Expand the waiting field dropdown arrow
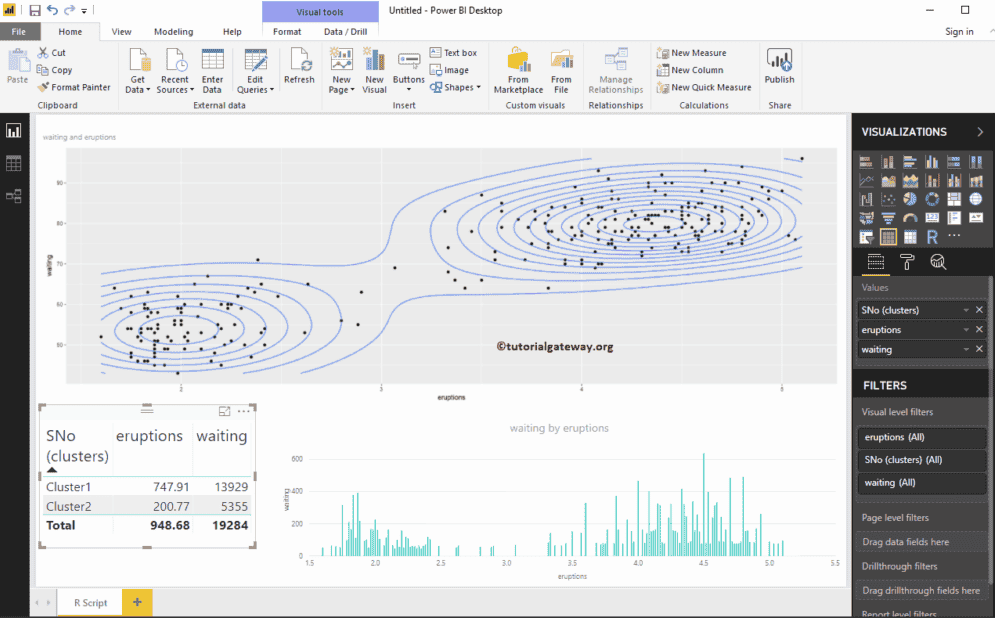Viewport: 995px width, 618px height. click(x=966, y=349)
